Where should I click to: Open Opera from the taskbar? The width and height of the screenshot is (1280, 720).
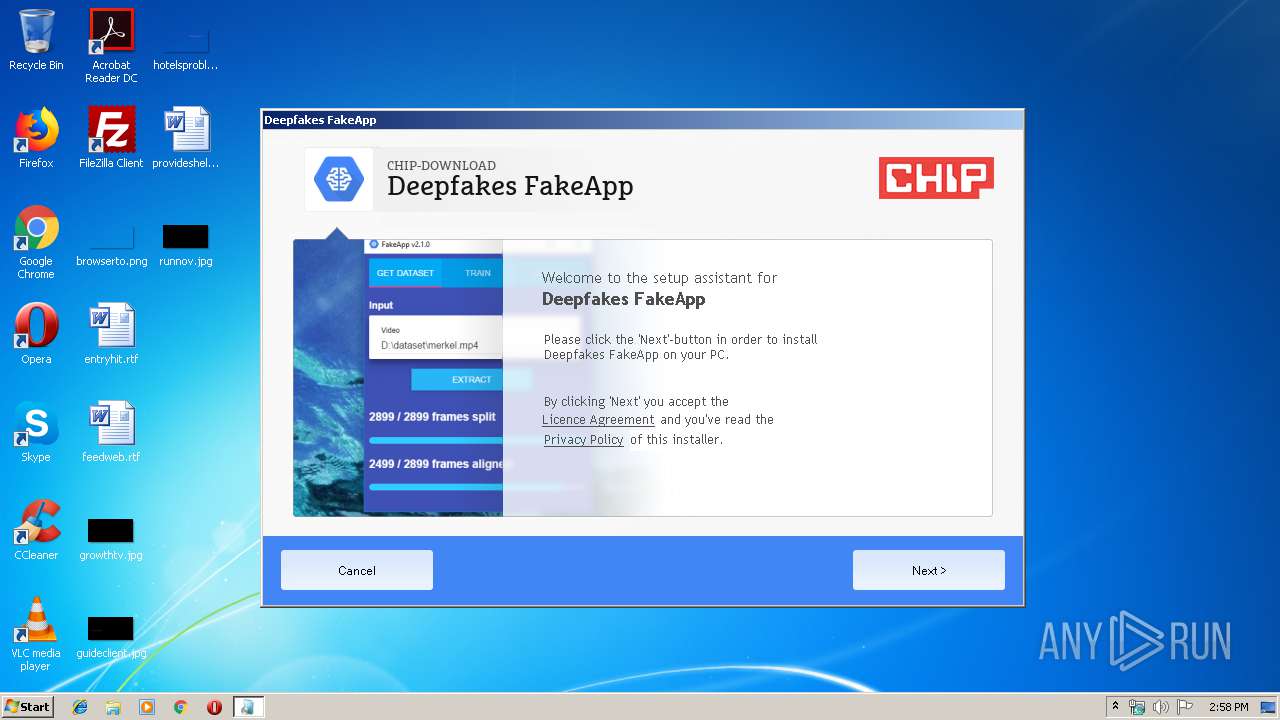[214, 707]
